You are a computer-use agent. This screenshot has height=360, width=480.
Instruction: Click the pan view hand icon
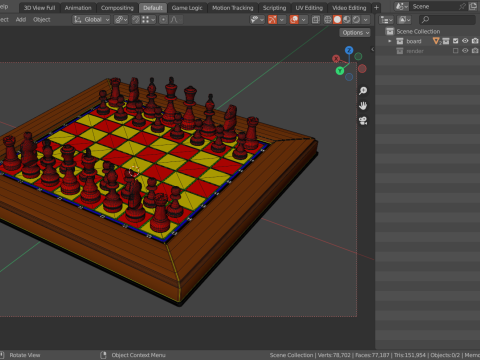(363, 106)
